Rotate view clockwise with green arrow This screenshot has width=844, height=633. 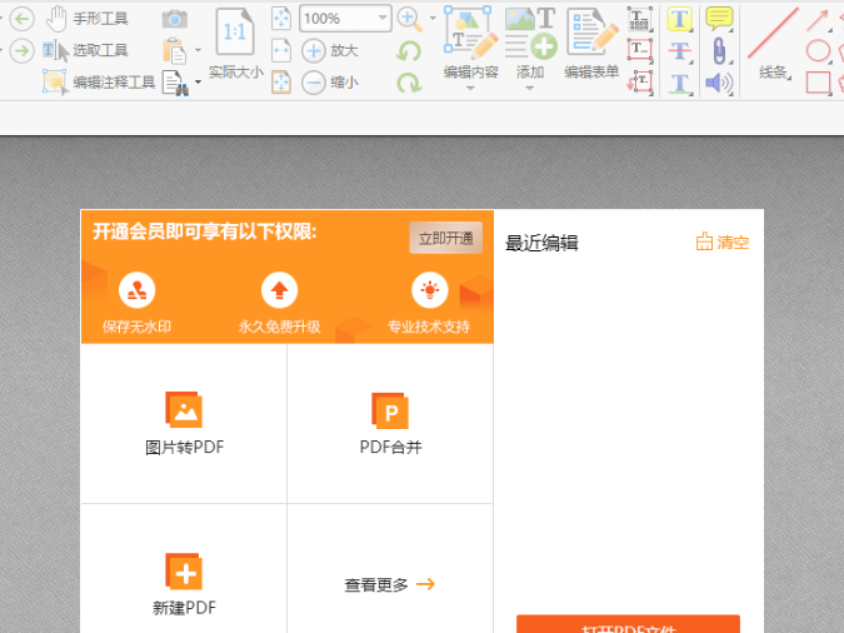click(x=409, y=83)
